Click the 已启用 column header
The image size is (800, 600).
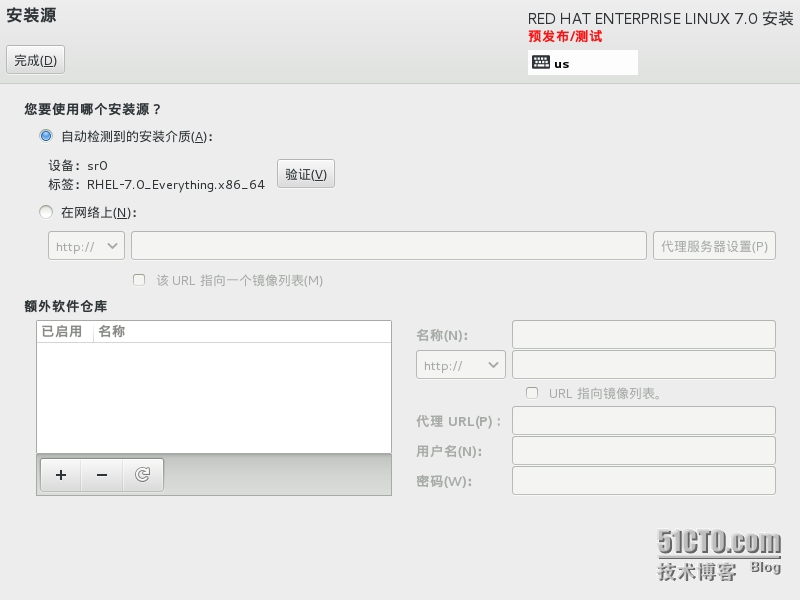click(x=65, y=332)
